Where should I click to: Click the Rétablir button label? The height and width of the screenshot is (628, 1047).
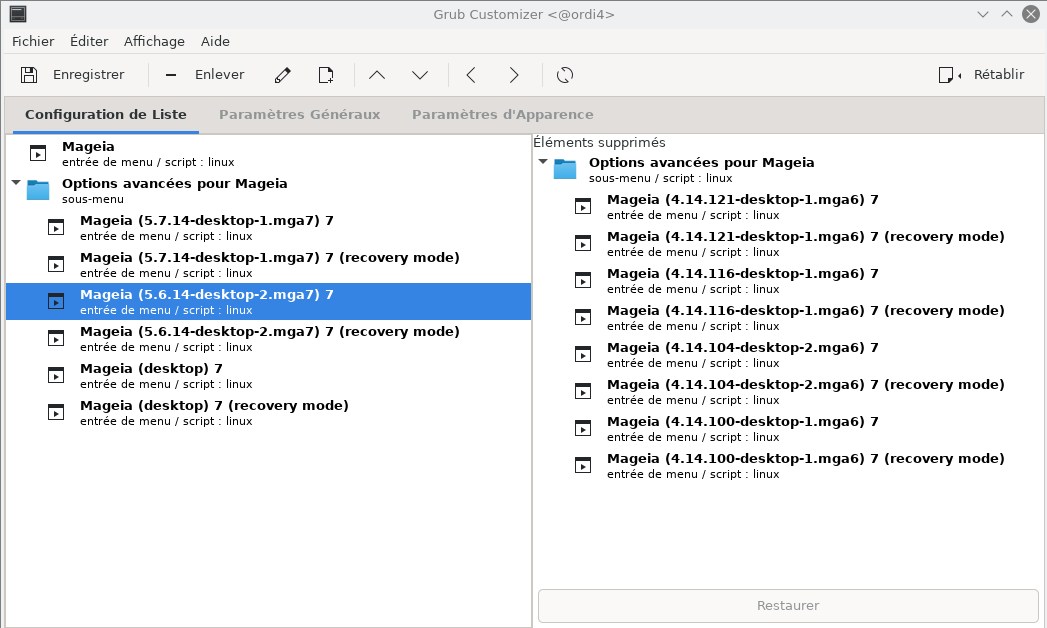[x=999, y=75]
